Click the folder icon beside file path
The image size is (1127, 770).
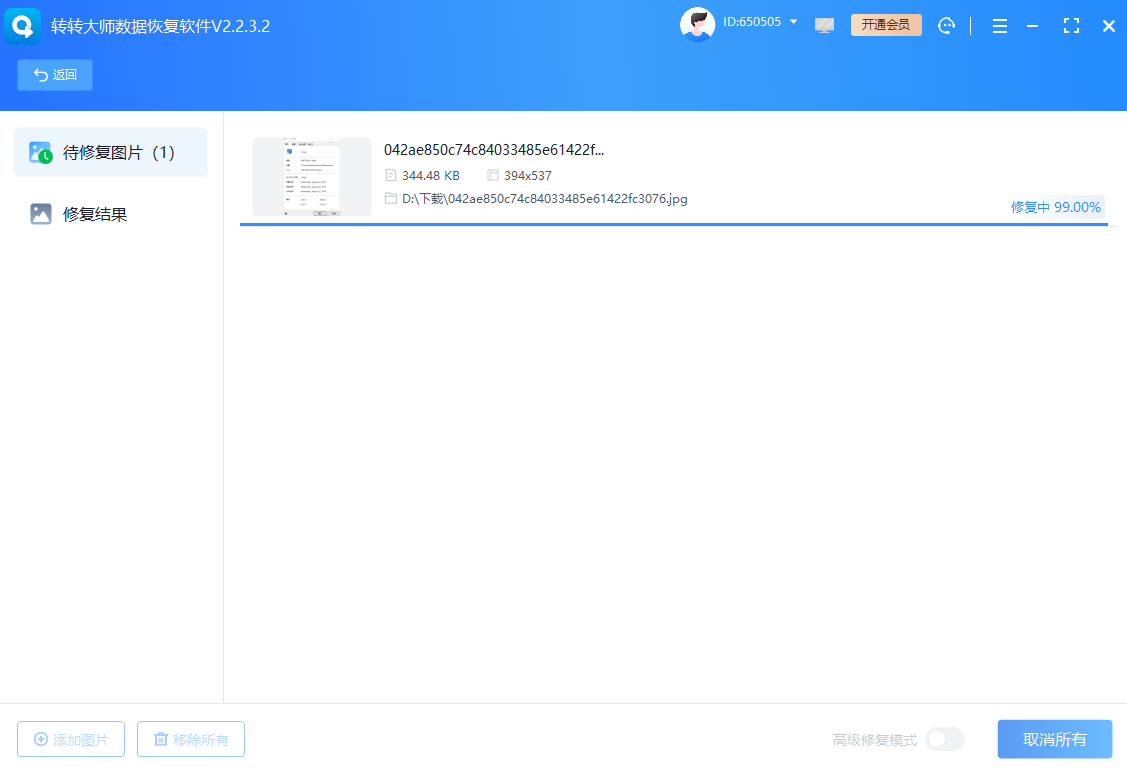pos(391,199)
